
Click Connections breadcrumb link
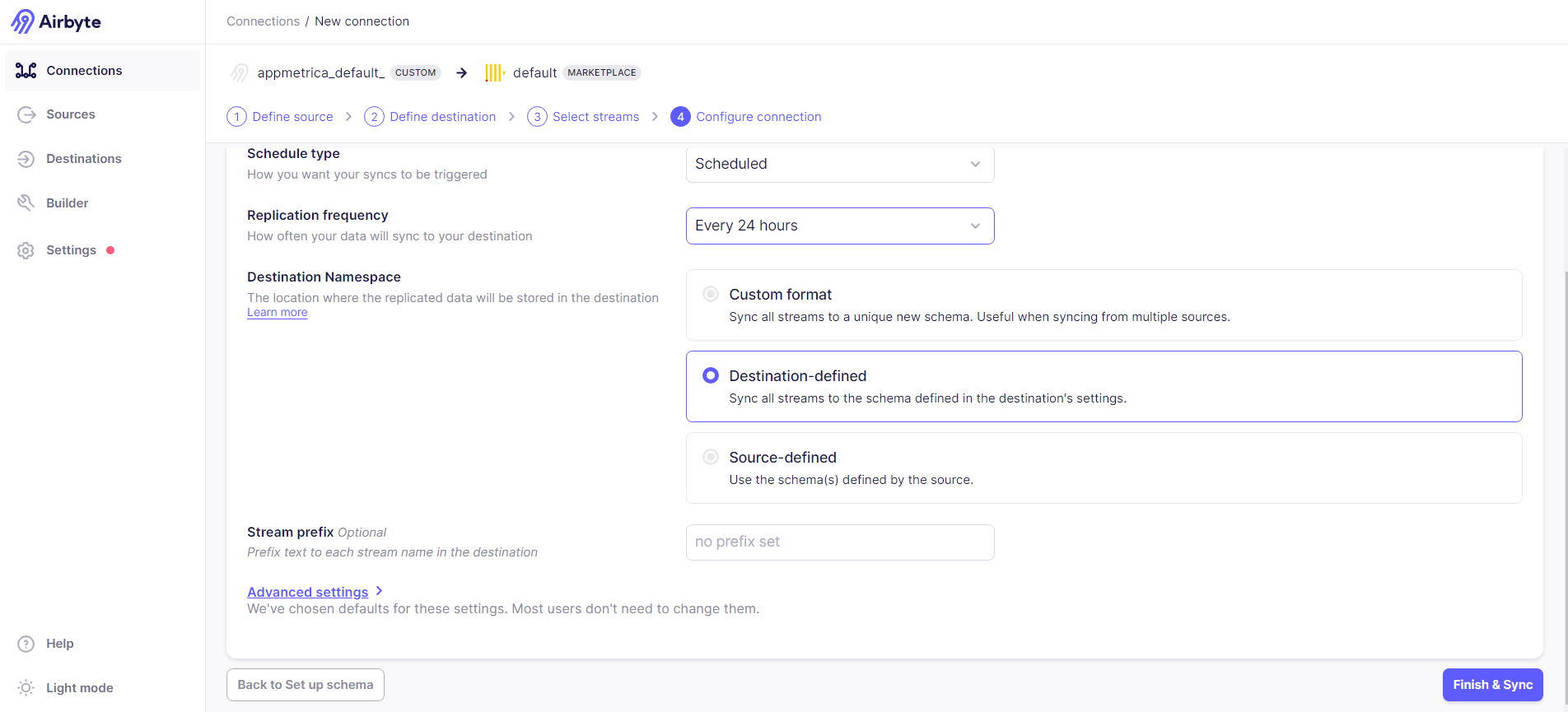[264, 21]
